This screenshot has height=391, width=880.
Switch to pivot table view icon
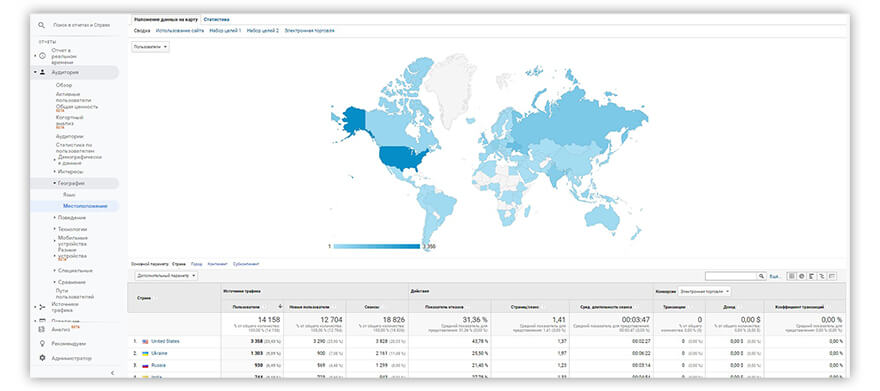832,276
